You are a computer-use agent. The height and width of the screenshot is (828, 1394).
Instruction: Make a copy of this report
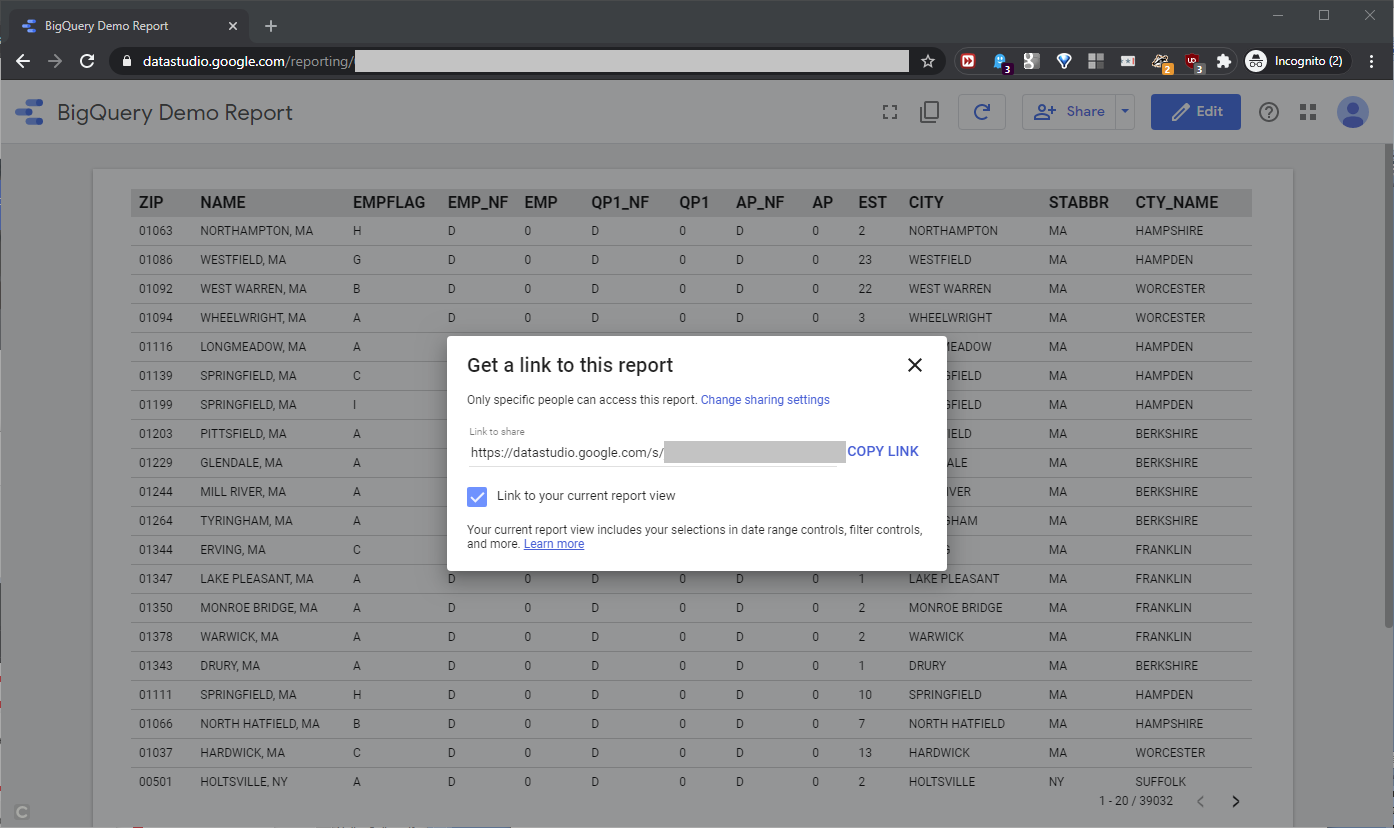click(929, 112)
